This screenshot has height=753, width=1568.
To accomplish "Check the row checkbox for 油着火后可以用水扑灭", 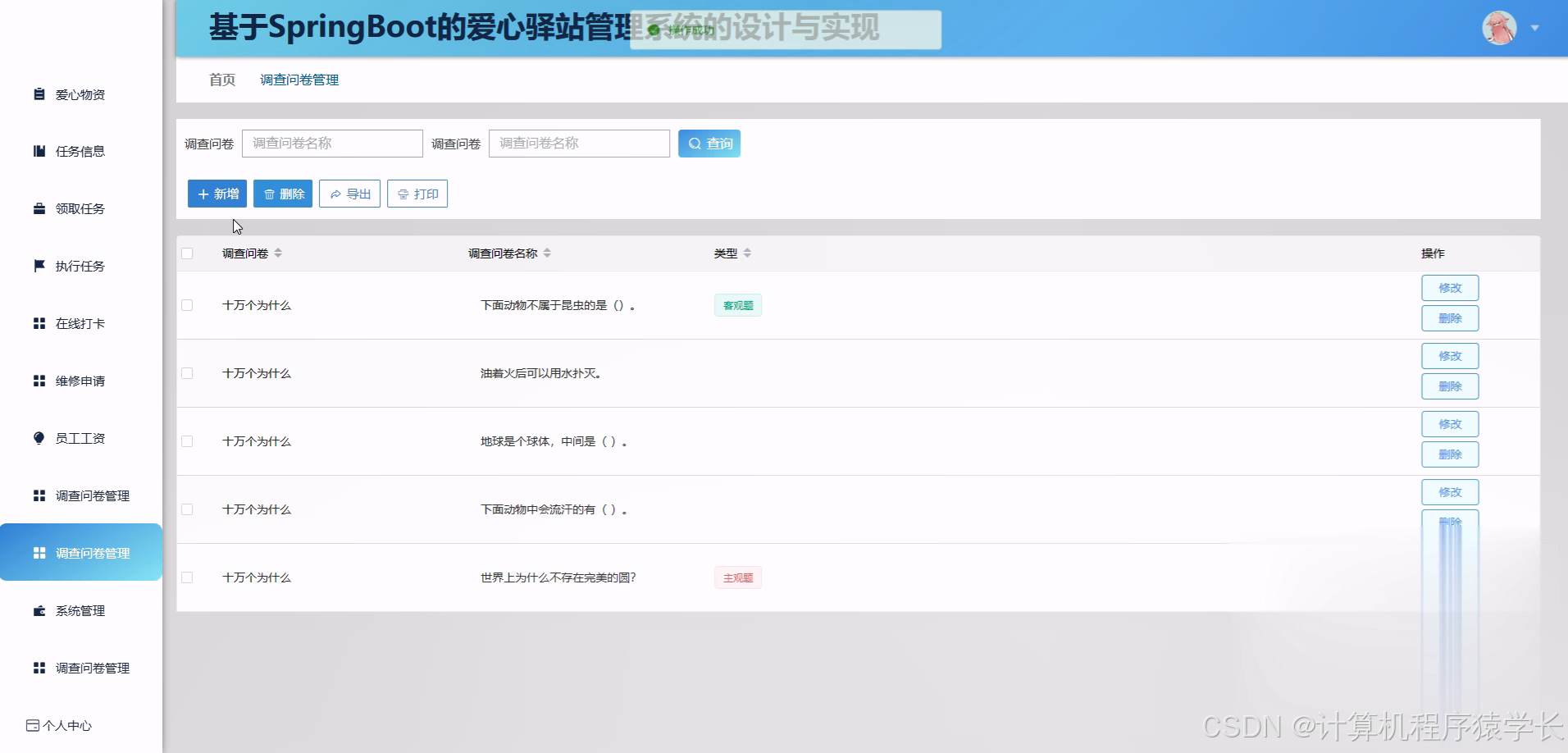I will click(x=187, y=372).
